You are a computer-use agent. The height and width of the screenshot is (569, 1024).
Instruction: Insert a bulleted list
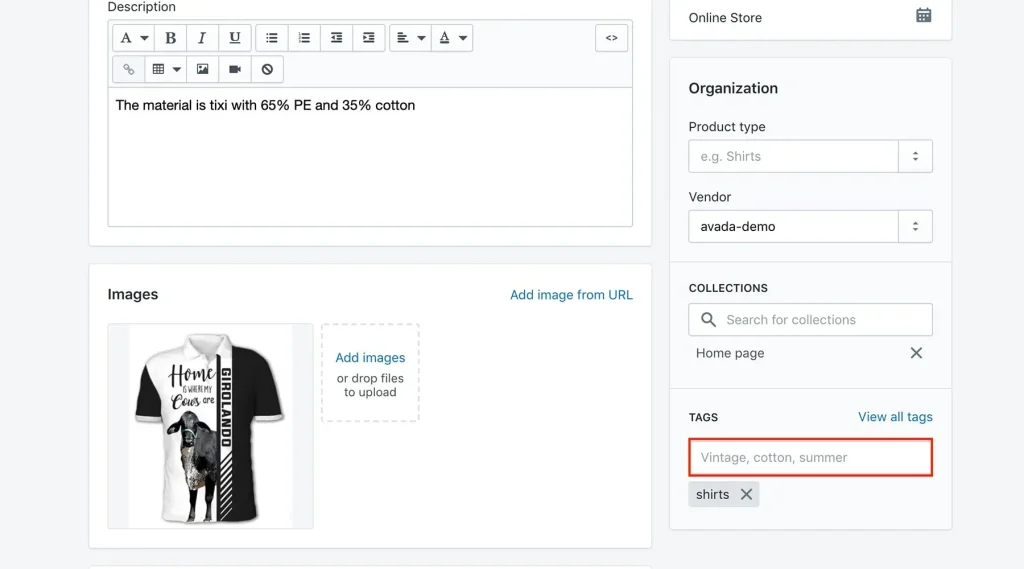pyautogui.click(x=272, y=38)
